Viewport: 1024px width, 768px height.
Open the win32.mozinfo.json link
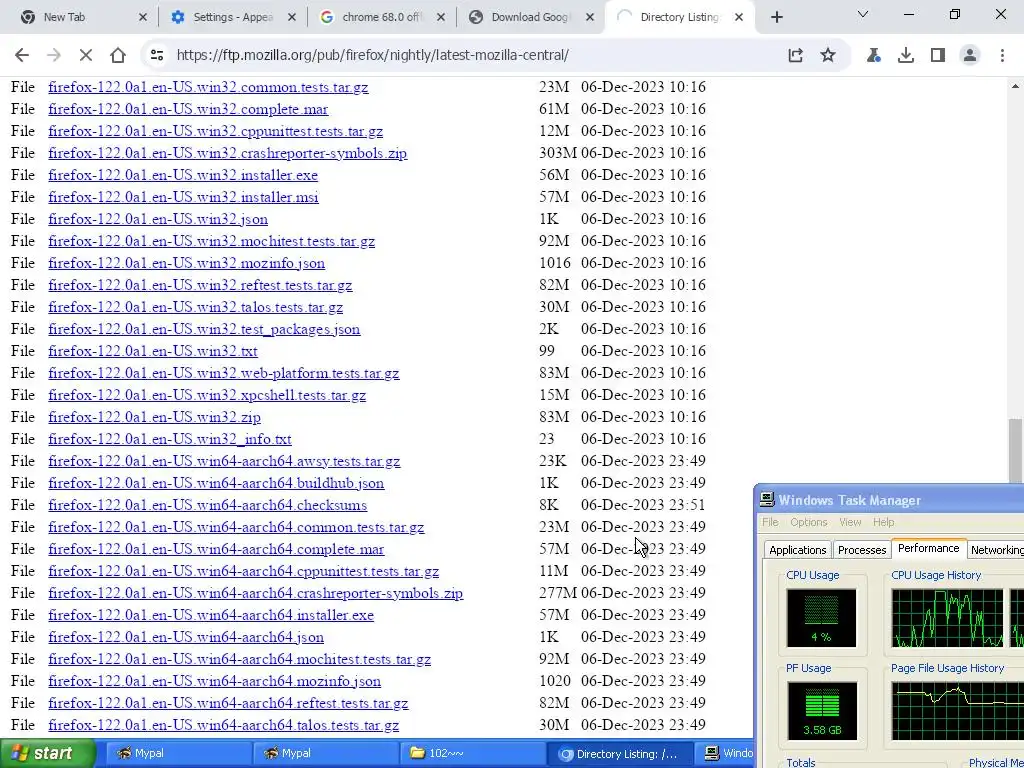(186, 263)
